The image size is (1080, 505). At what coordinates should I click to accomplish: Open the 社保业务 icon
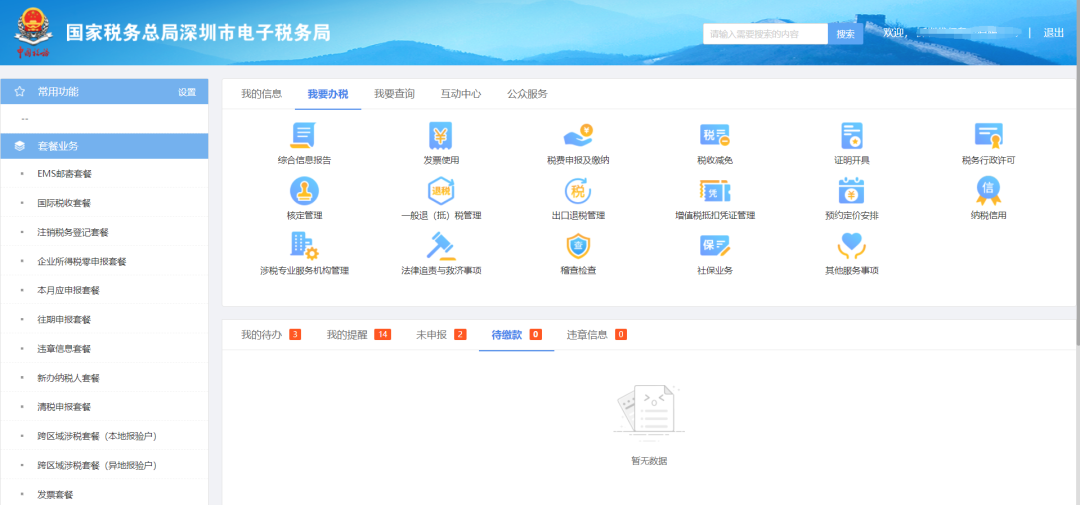coord(714,246)
